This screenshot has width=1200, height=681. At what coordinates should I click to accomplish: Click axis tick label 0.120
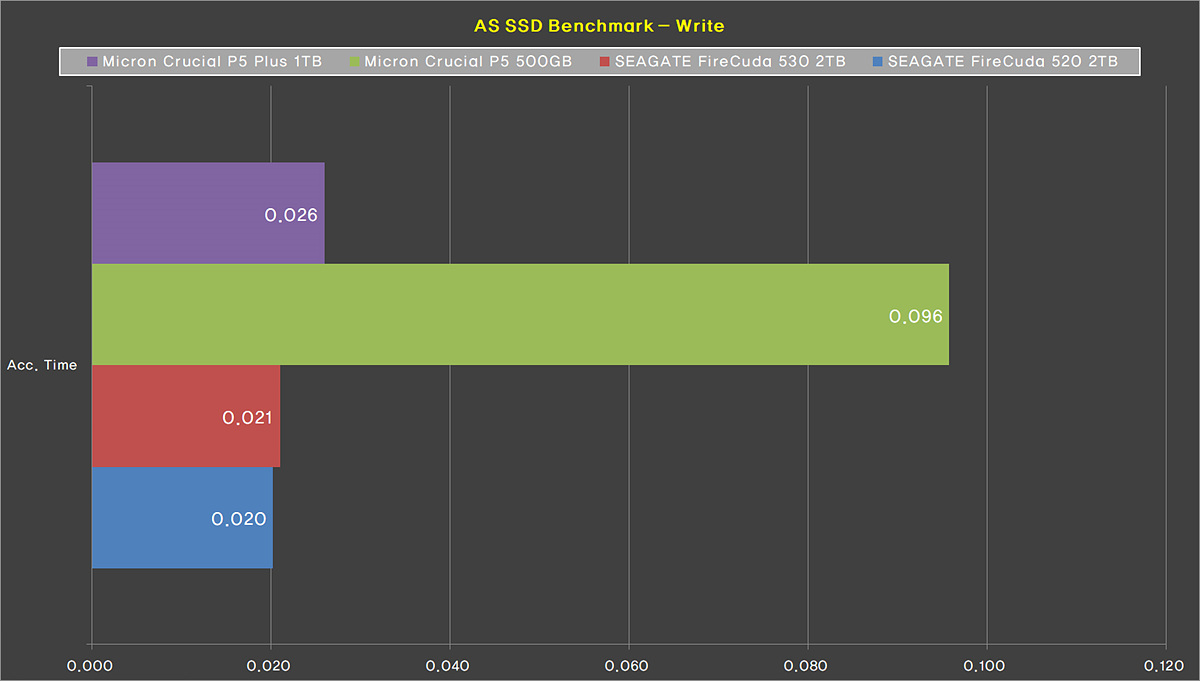point(1165,664)
